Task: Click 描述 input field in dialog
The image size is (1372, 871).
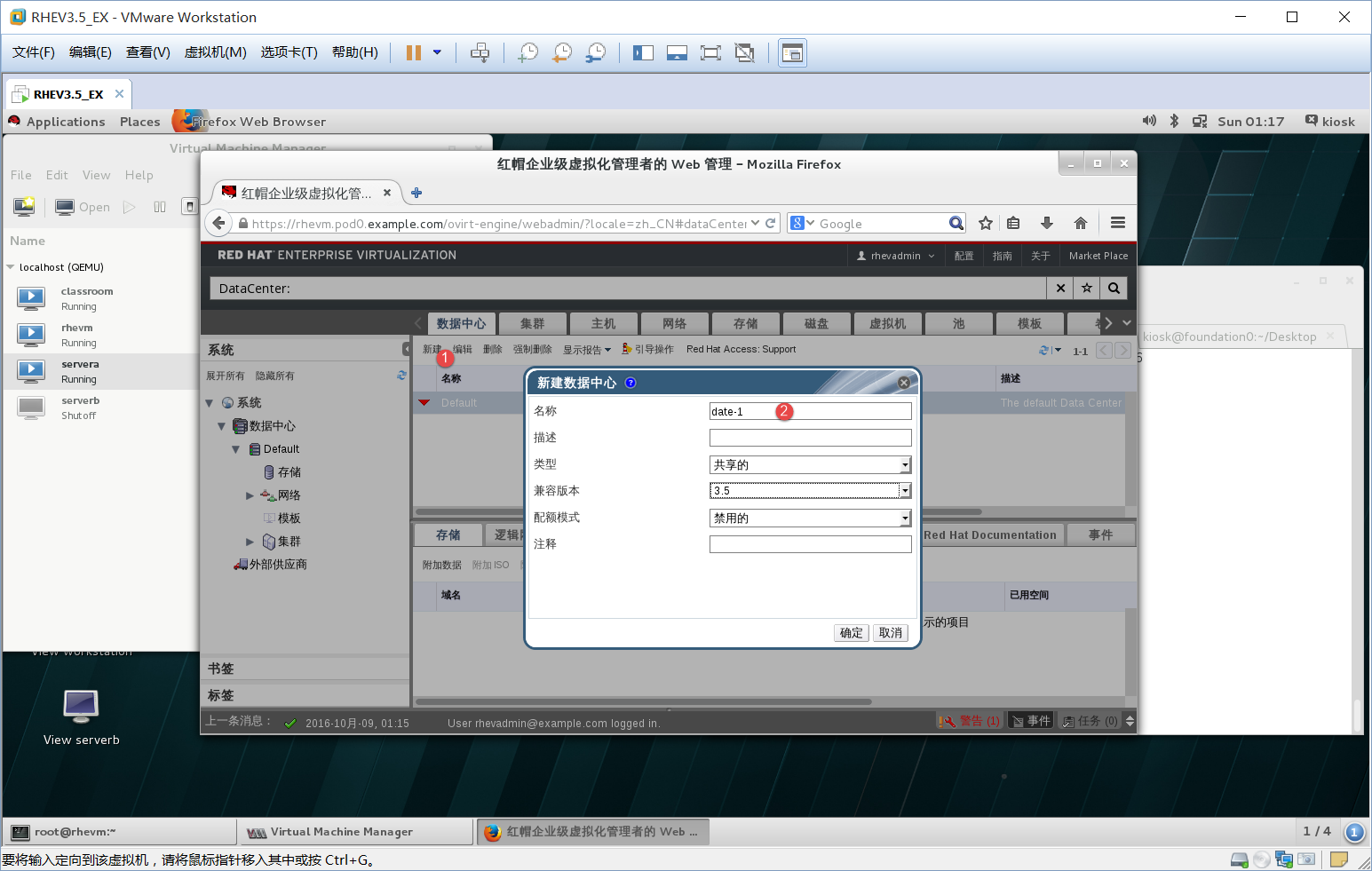Action: tap(810, 438)
